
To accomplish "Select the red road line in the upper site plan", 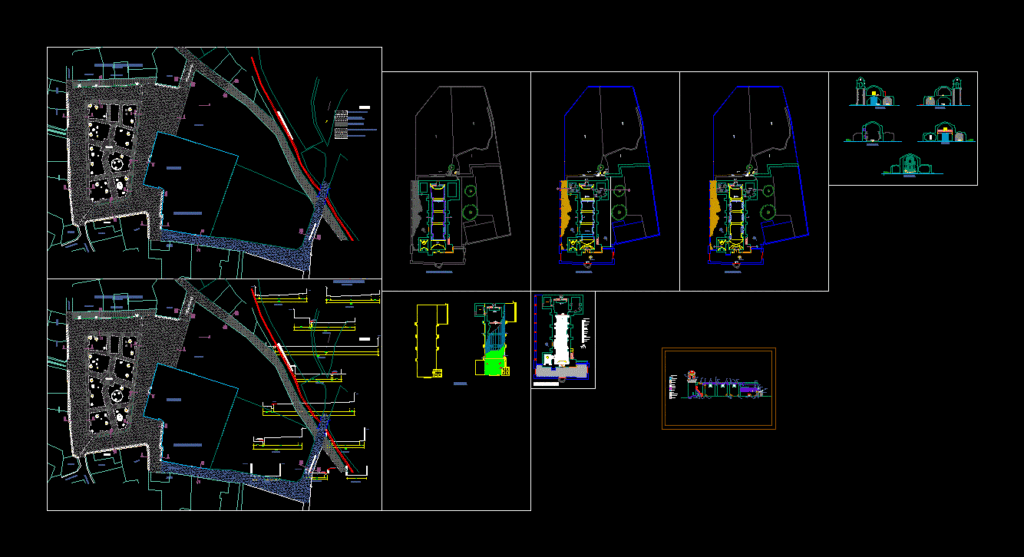I will point(302,148).
